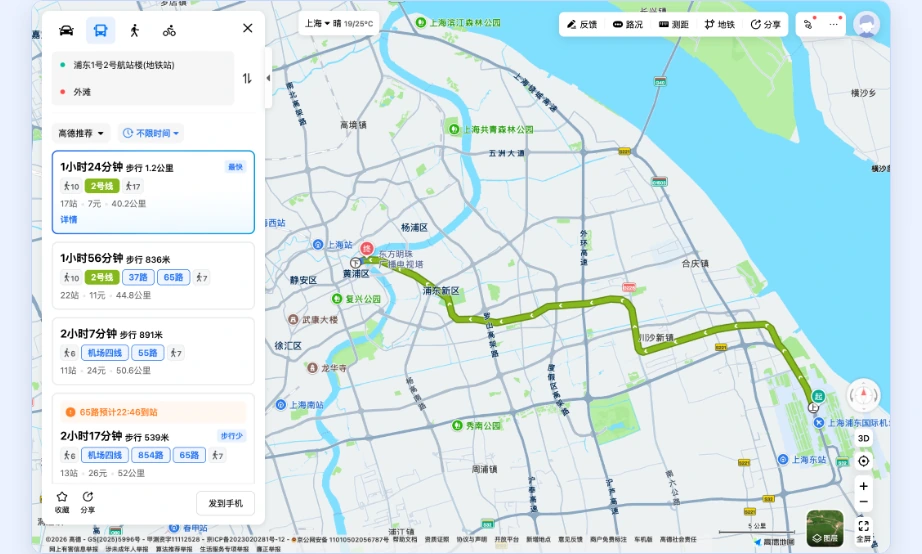Screen dimensions: 922x554
Task: Click 19/25°C weather info at top
Action: [358, 24]
